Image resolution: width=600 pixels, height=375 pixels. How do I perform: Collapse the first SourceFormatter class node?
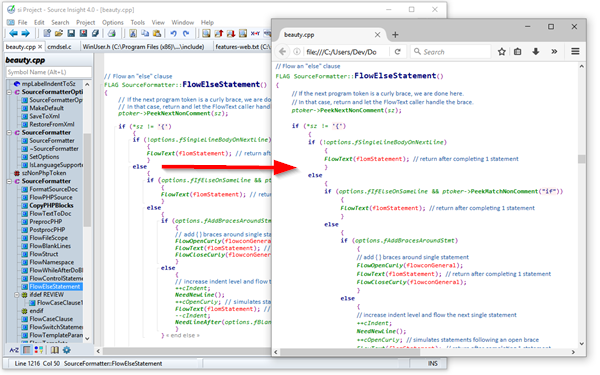click(9, 133)
